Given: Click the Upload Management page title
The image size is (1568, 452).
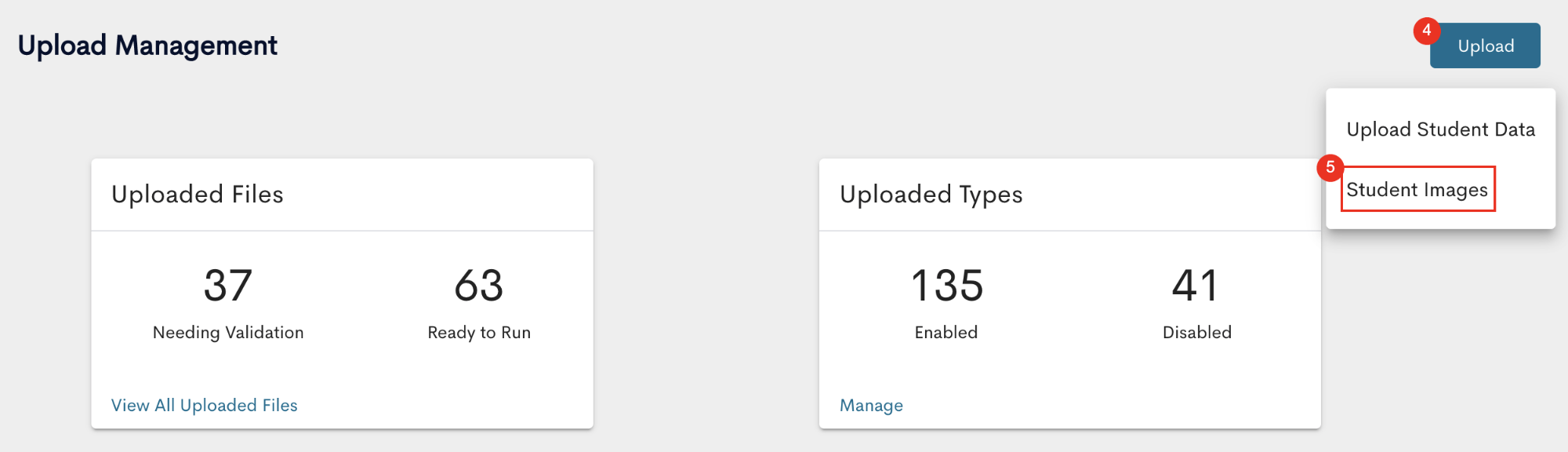Looking at the screenshot, I should point(147,46).
